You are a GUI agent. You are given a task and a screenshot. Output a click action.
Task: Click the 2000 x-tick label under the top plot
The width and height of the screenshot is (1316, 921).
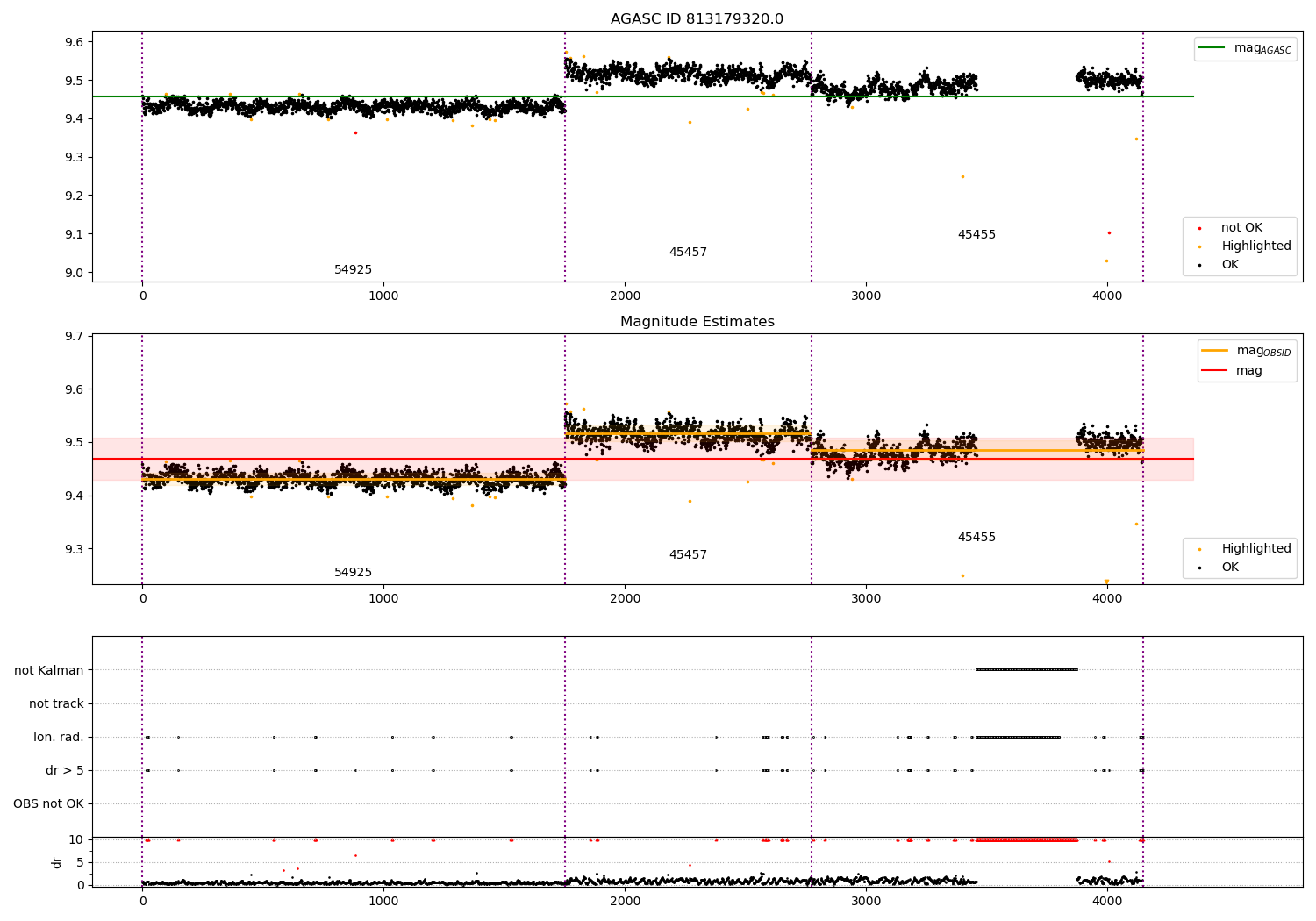click(x=625, y=296)
